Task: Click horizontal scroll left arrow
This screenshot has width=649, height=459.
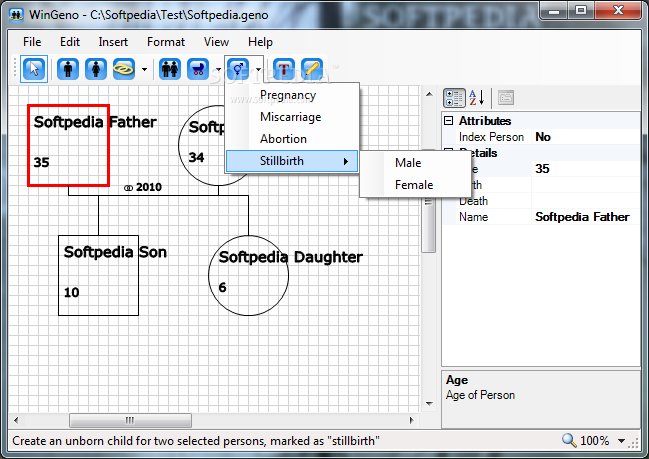Action: tap(16, 420)
